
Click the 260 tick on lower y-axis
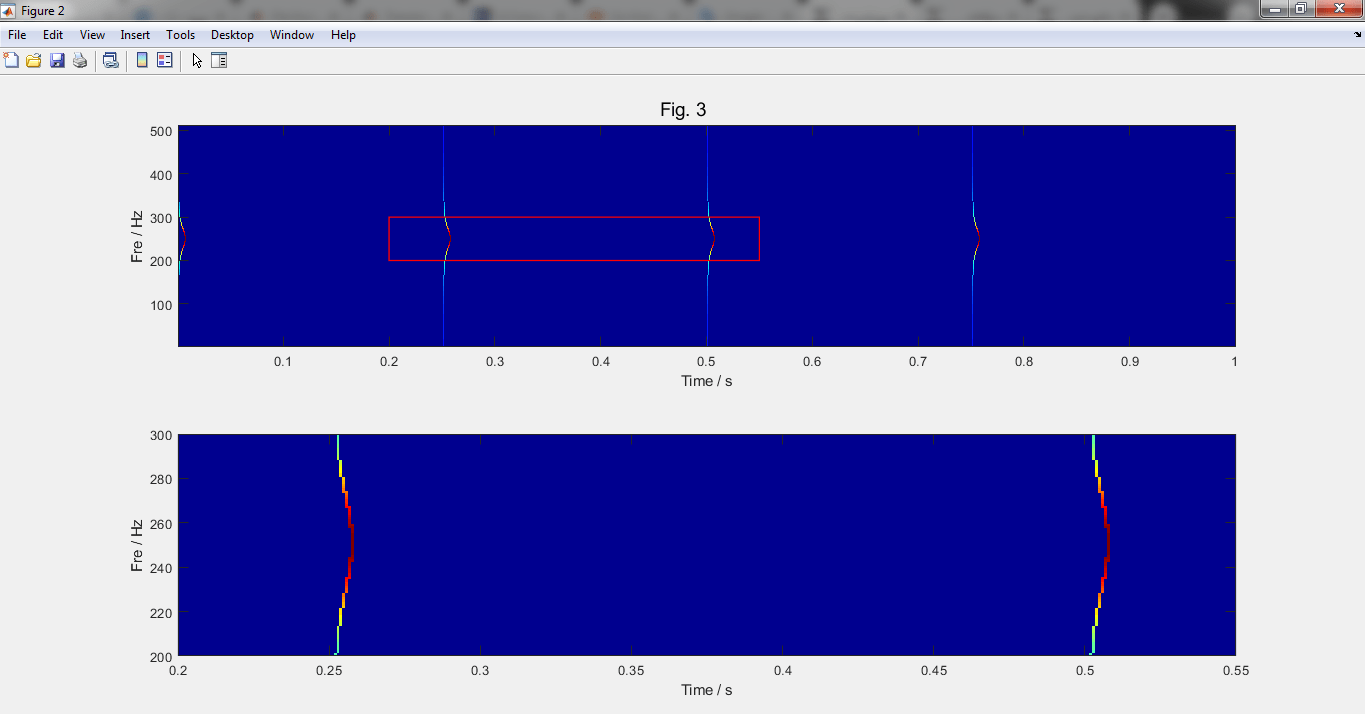pyautogui.click(x=161, y=524)
